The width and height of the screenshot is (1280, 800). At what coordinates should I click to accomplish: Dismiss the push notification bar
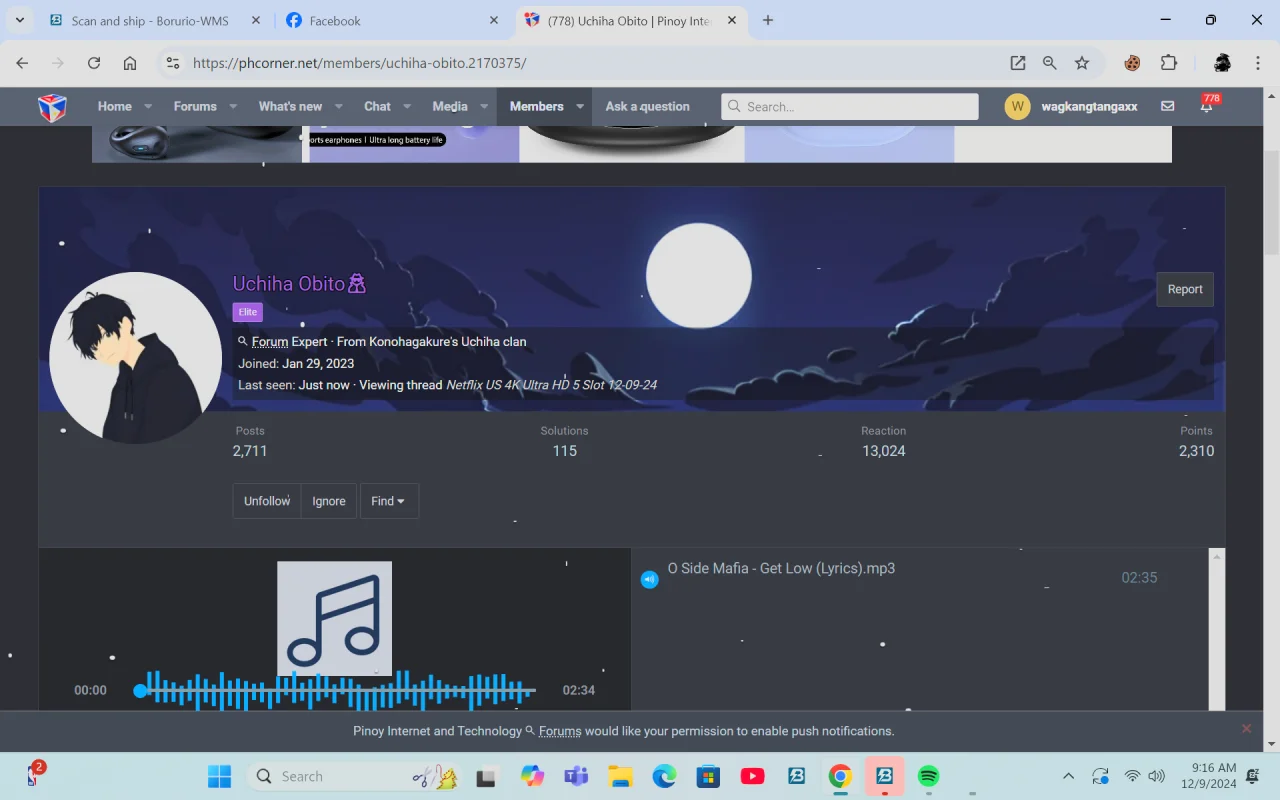[x=1246, y=728]
